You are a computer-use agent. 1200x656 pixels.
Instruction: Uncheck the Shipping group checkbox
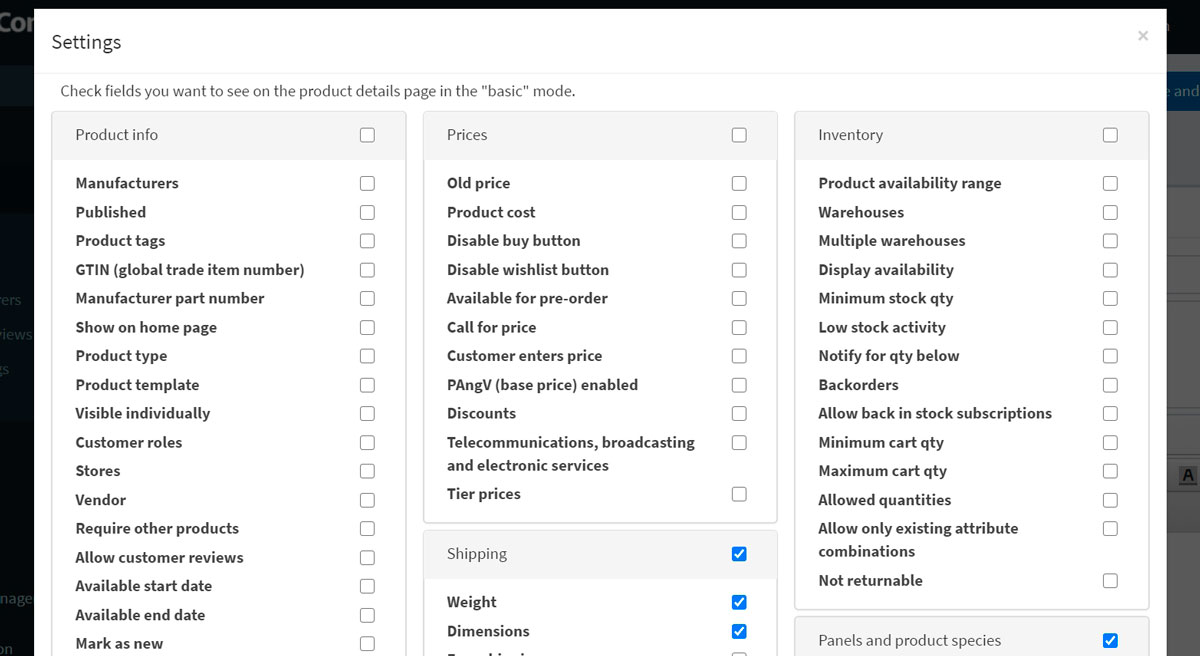click(739, 554)
